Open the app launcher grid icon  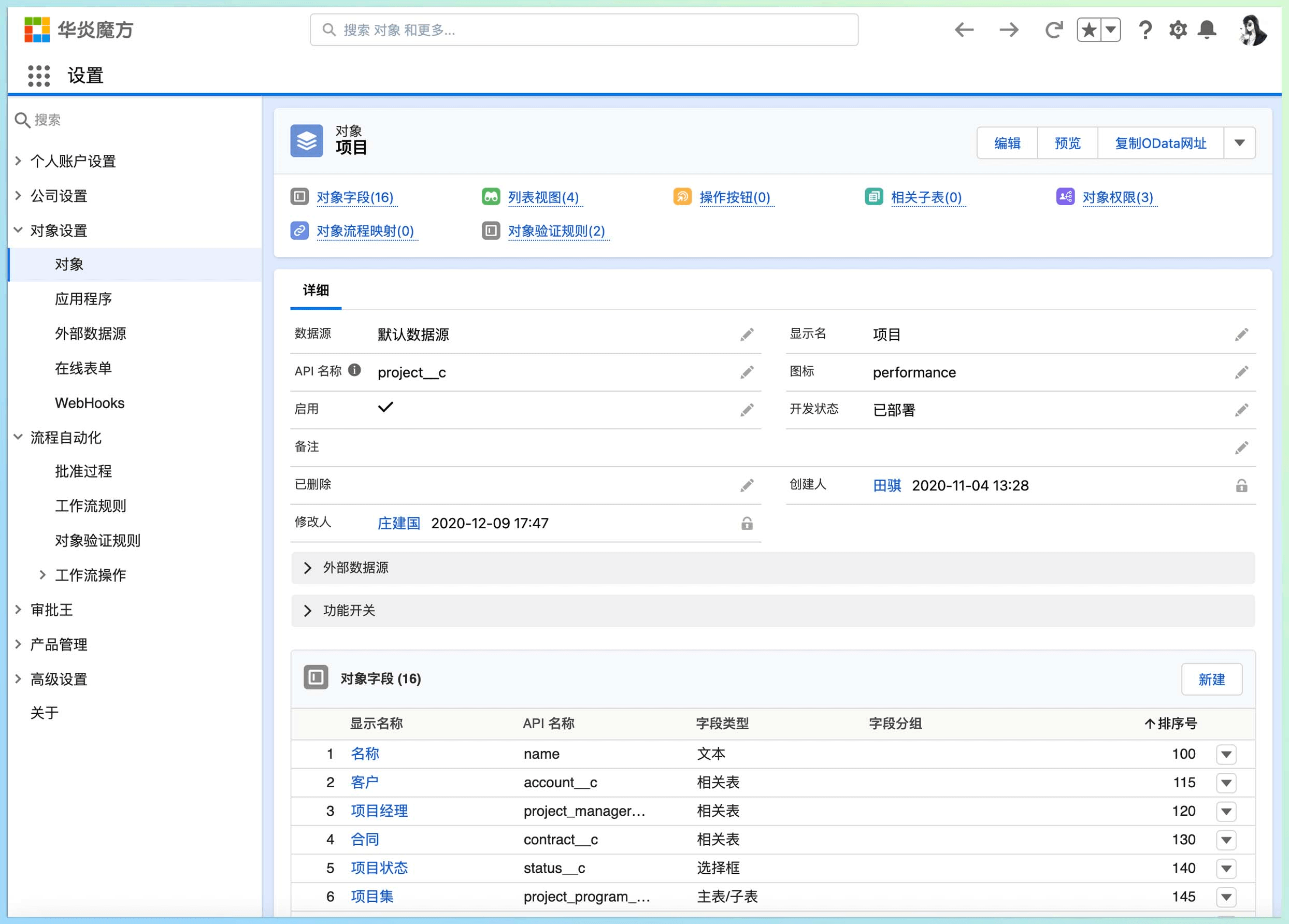tap(39, 76)
